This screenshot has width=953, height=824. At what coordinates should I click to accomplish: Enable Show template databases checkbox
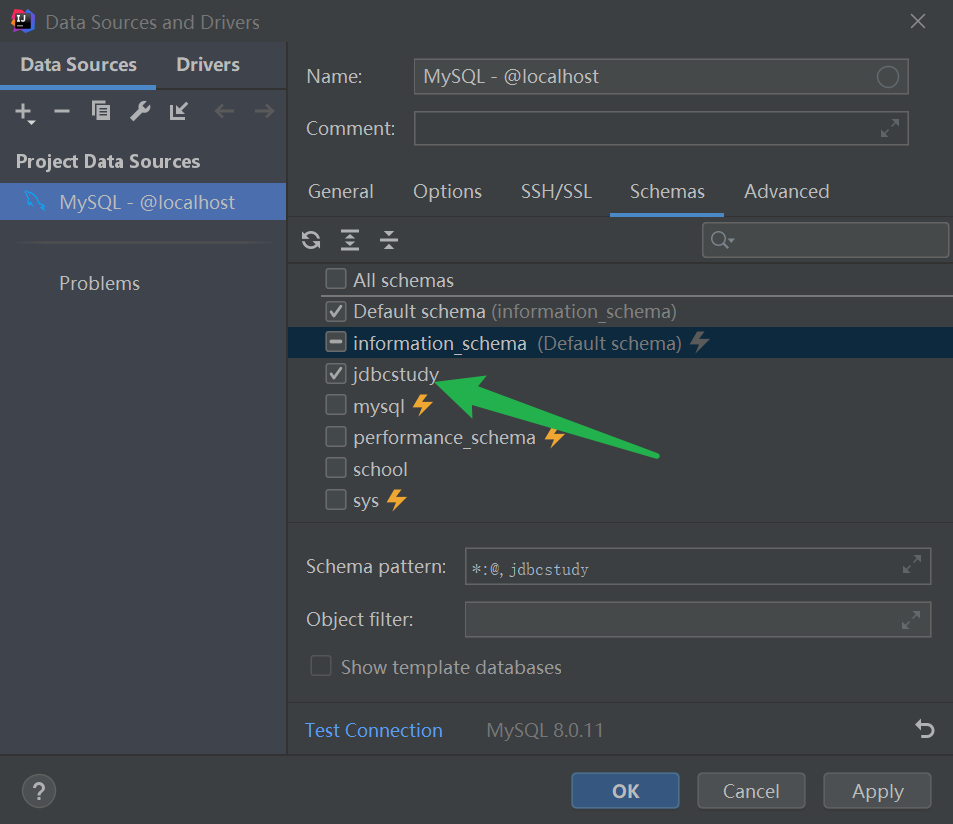tap(321, 666)
